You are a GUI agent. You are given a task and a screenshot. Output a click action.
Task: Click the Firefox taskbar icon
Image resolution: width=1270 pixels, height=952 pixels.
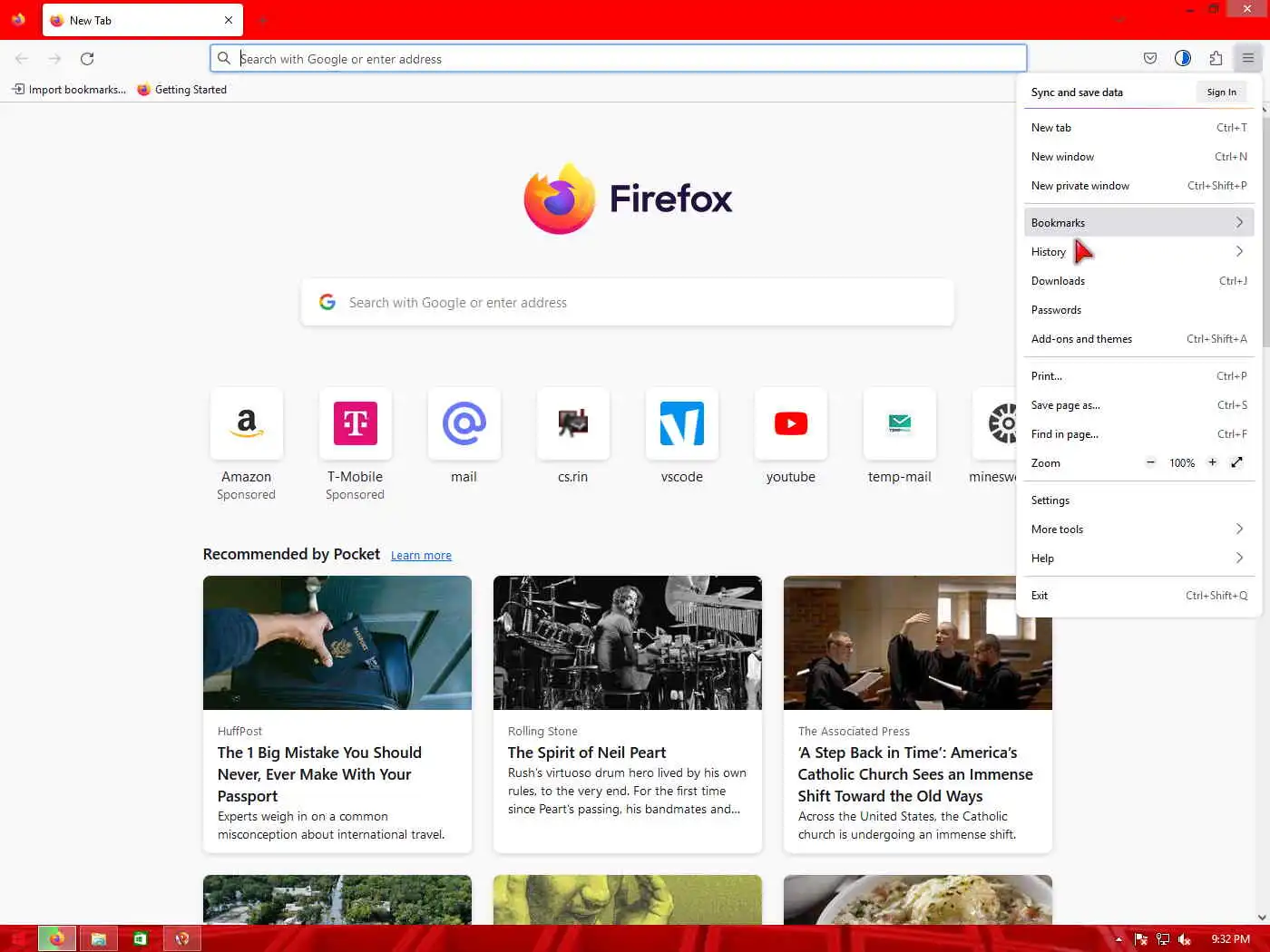[57, 938]
